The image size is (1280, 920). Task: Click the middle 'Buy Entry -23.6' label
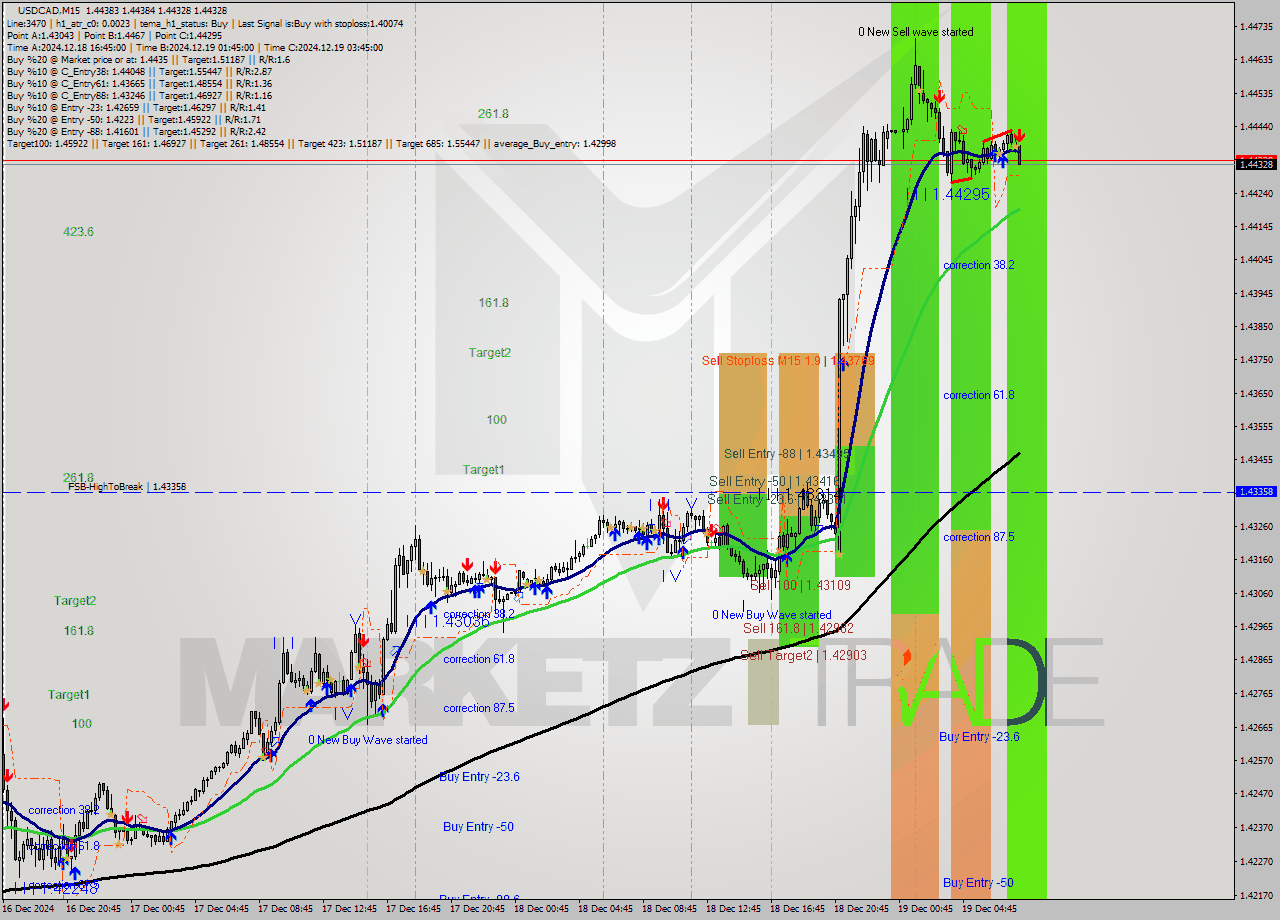click(479, 777)
